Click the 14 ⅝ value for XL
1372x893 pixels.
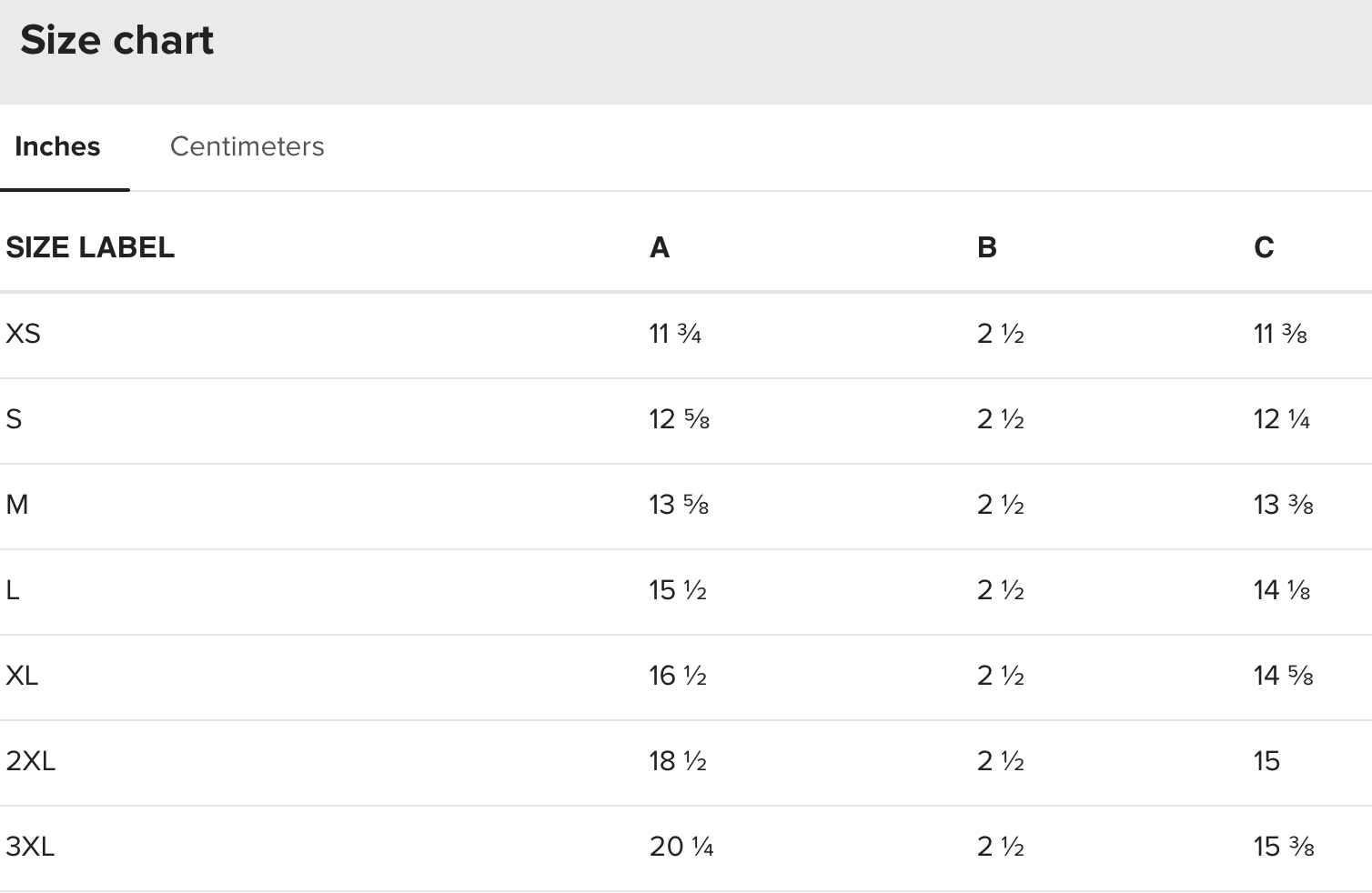(x=1283, y=676)
